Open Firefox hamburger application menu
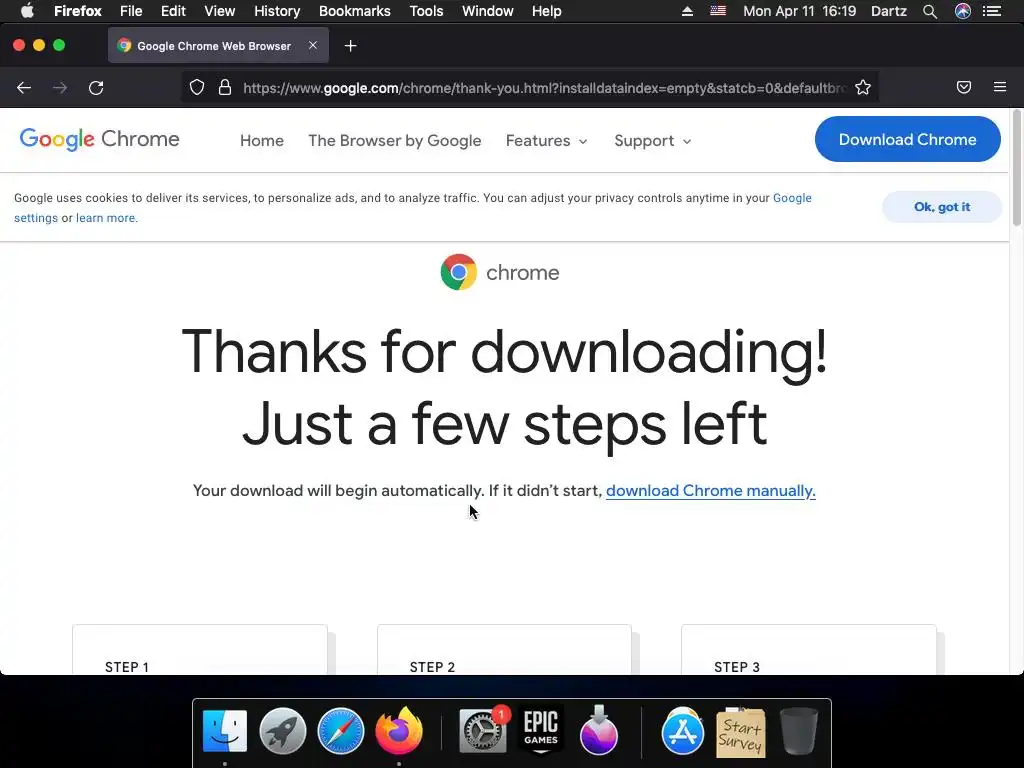Screen dimensions: 1024x768 [1000, 87]
